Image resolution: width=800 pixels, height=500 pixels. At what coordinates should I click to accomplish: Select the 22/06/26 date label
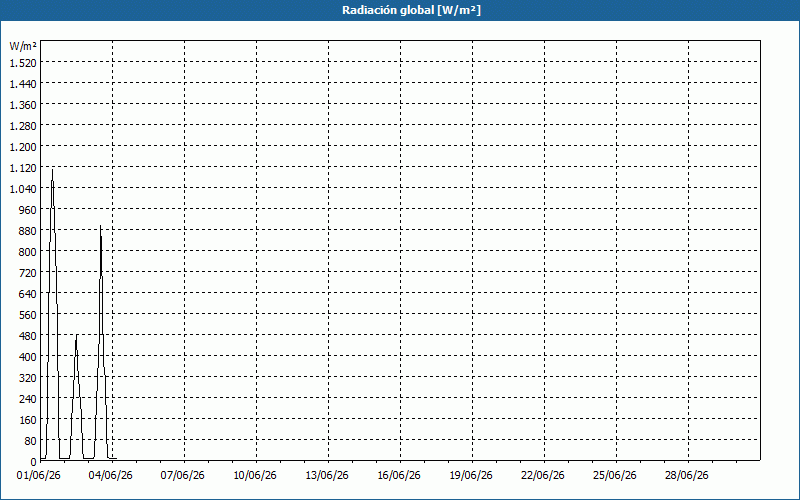(543, 476)
